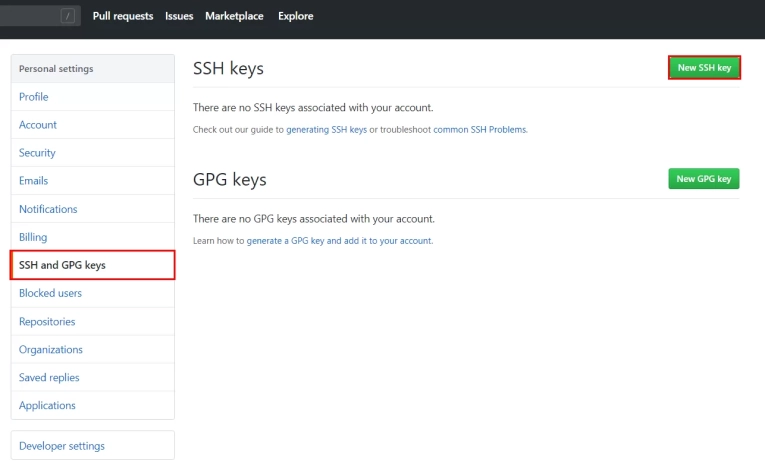Open Blocked users settings page
765x468 pixels.
pos(50,293)
